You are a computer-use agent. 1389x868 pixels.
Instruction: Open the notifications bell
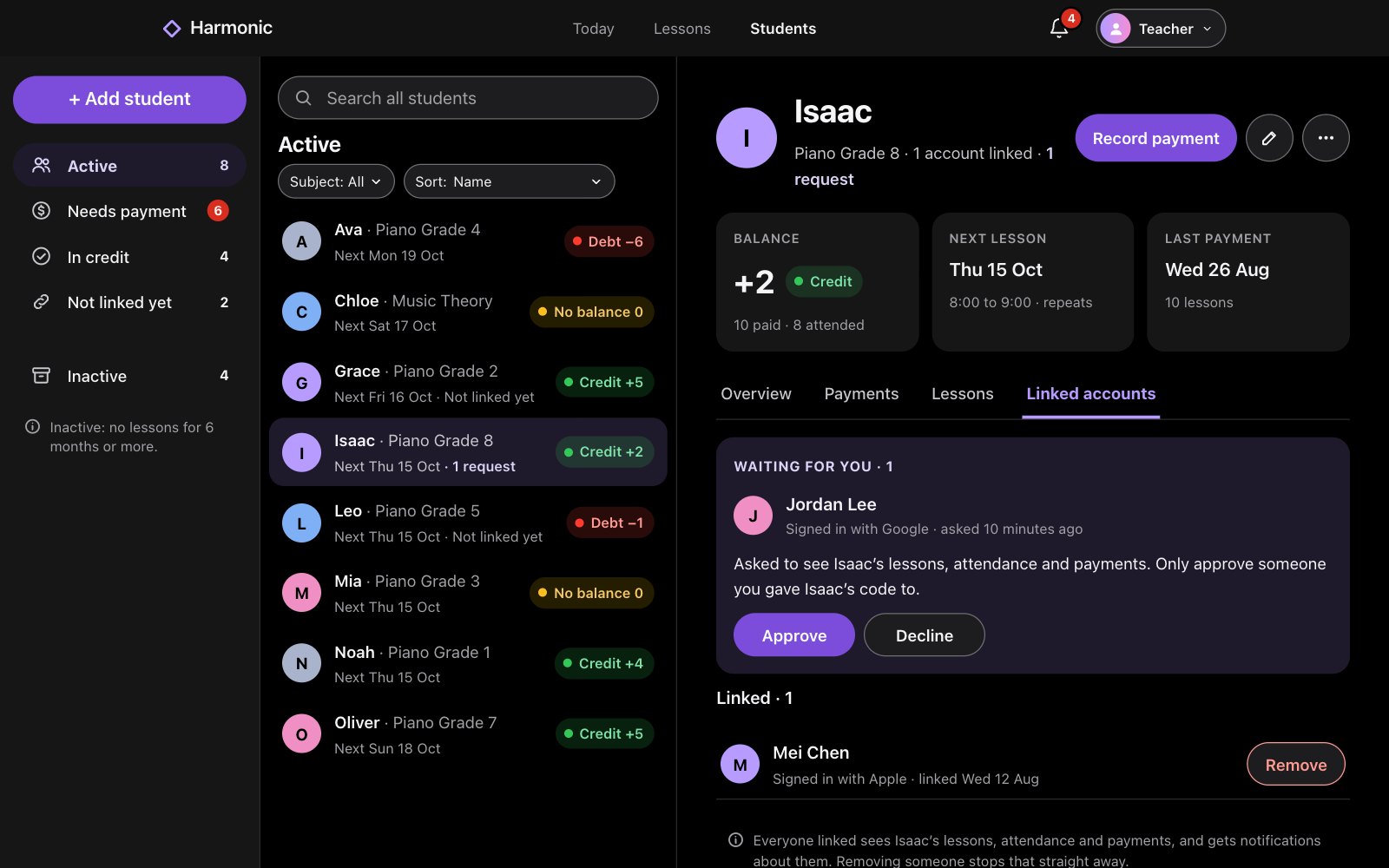(x=1058, y=29)
